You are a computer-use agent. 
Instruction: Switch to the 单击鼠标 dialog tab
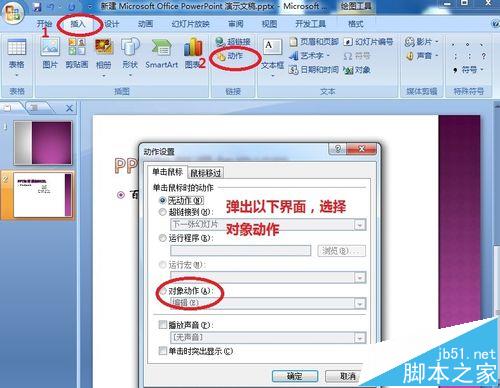167,172
